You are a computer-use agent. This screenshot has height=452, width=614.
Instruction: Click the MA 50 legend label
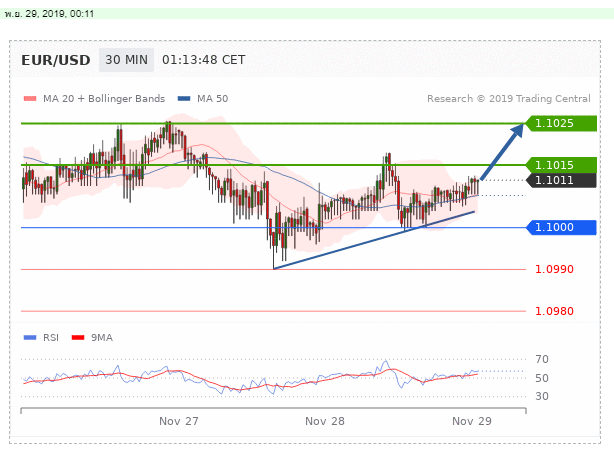213,99
